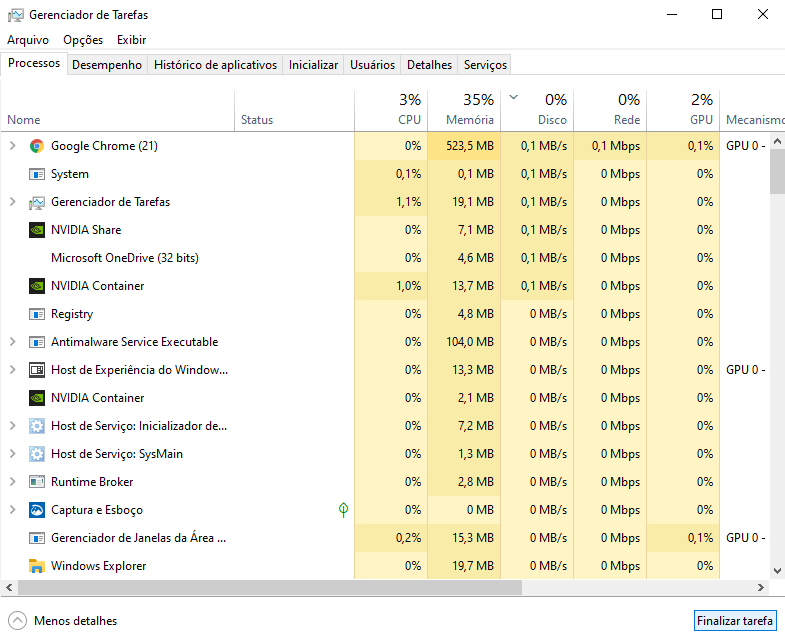Click the 104,0 MB memory value
This screenshot has height=641, width=785.
(x=469, y=342)
